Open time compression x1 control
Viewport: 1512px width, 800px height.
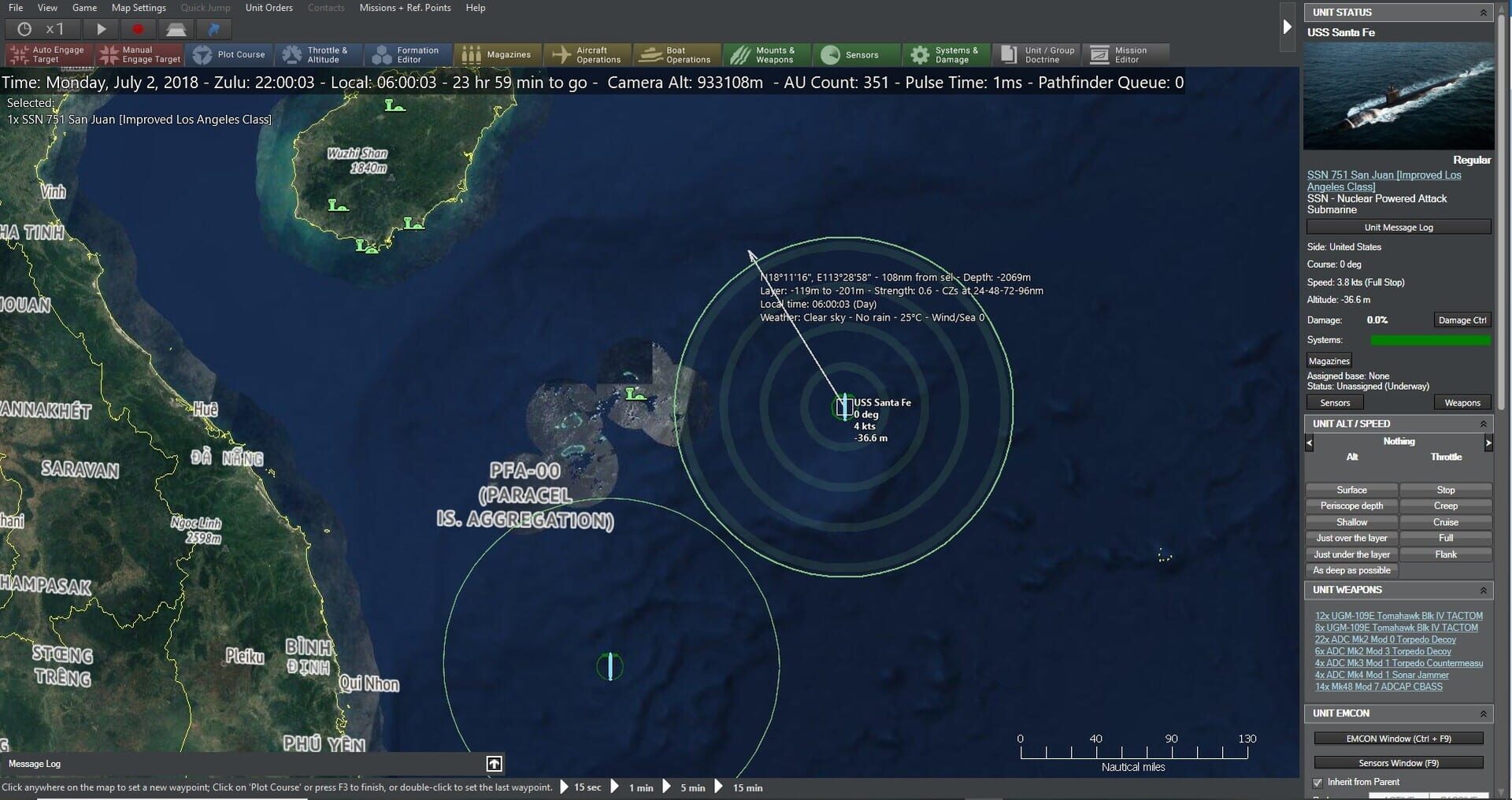click(41, 29)
